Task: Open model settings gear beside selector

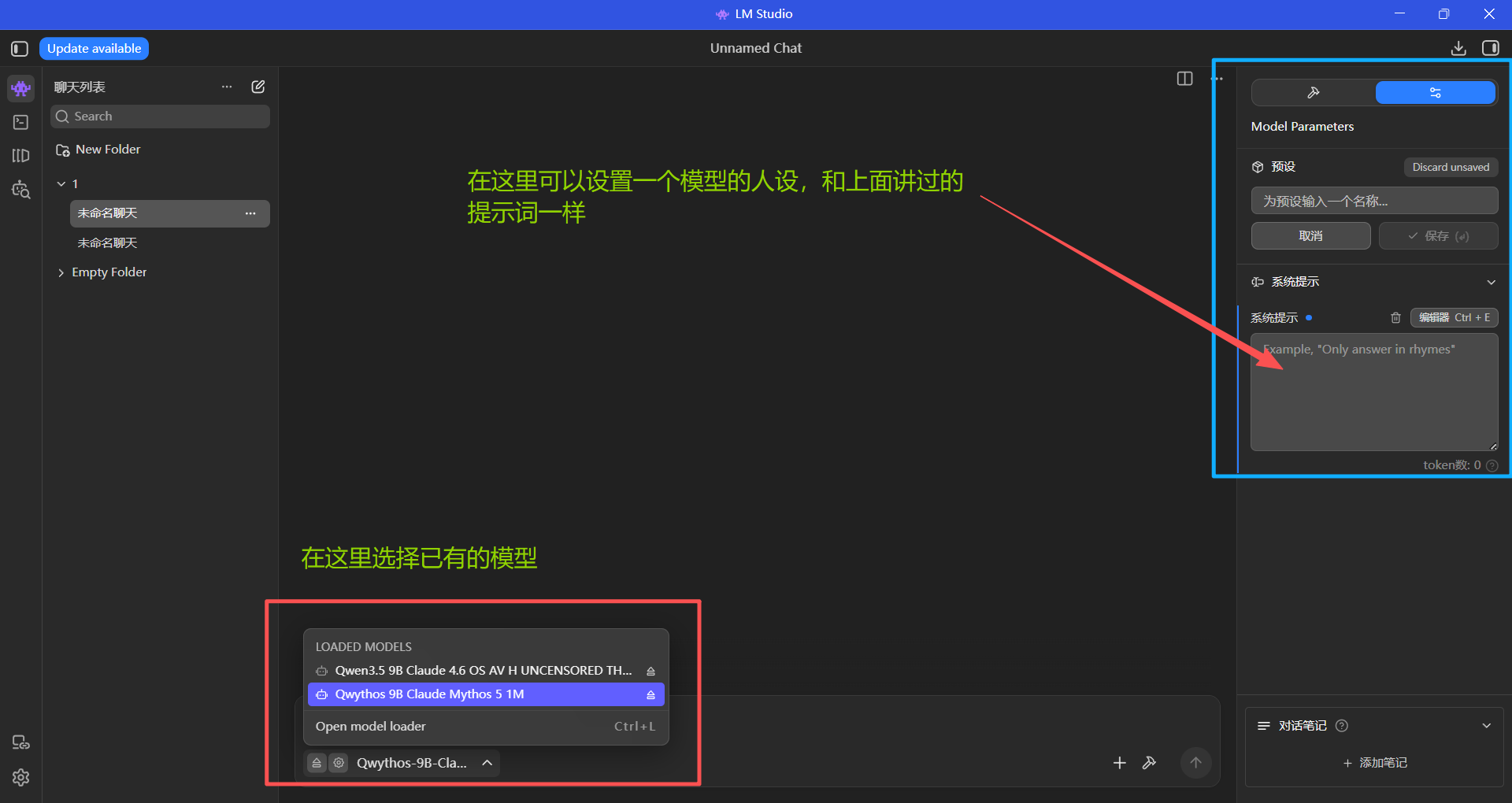Action: click(339, 763)
